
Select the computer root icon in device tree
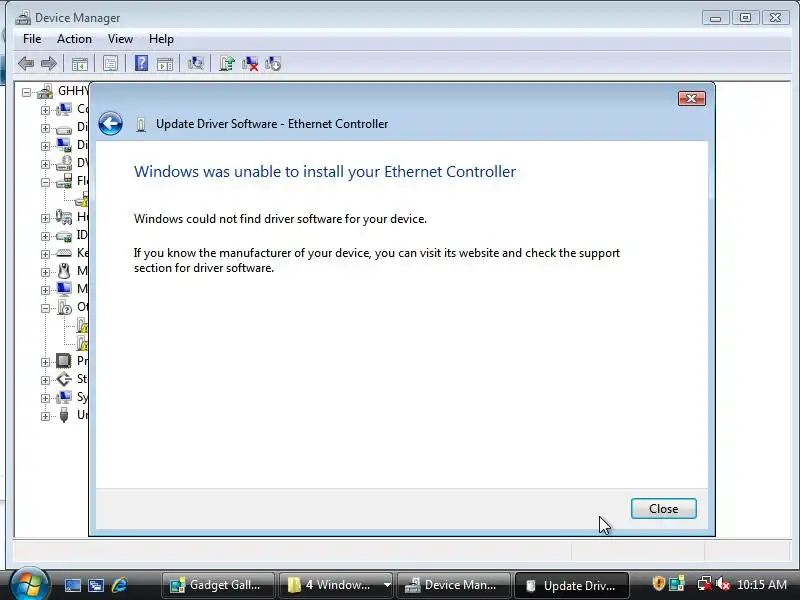[45, 92]
